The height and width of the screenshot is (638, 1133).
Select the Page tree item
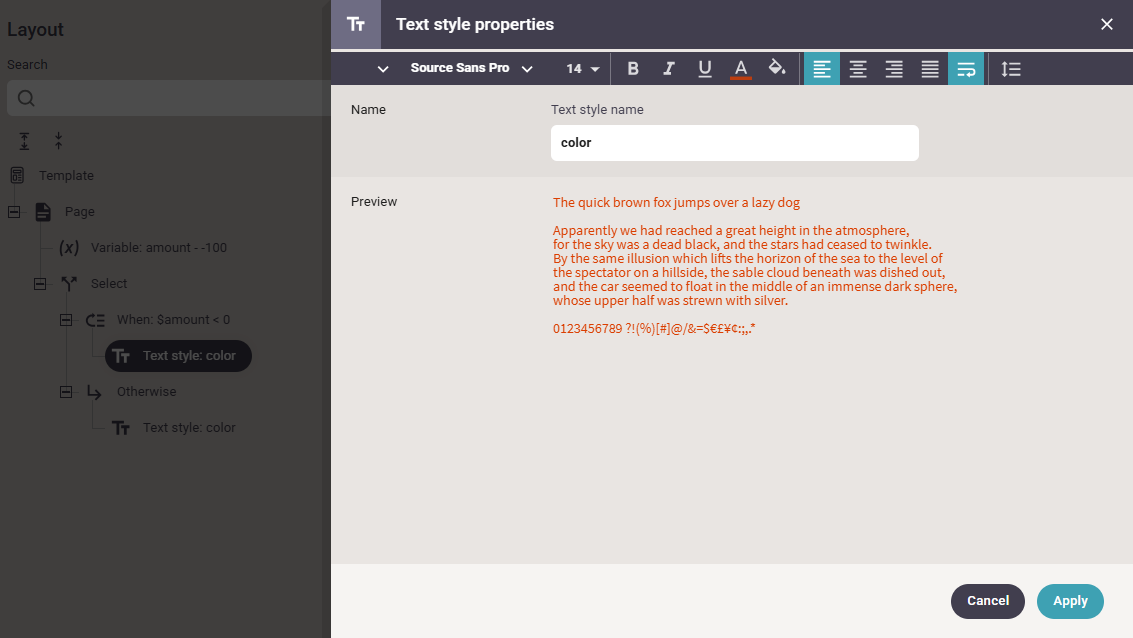coord(79,212)
